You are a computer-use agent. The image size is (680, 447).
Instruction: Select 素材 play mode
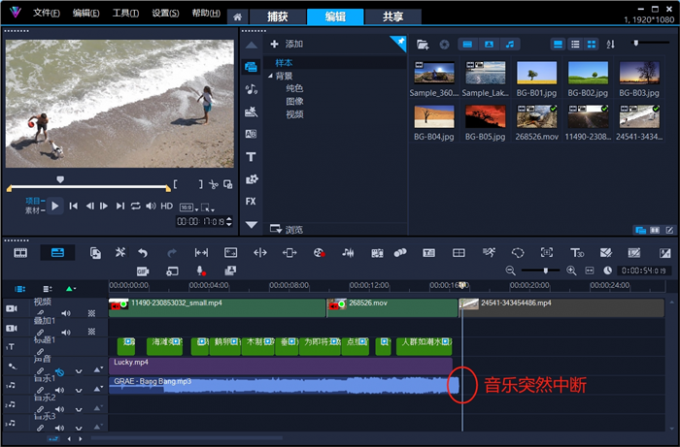(35, 211)
